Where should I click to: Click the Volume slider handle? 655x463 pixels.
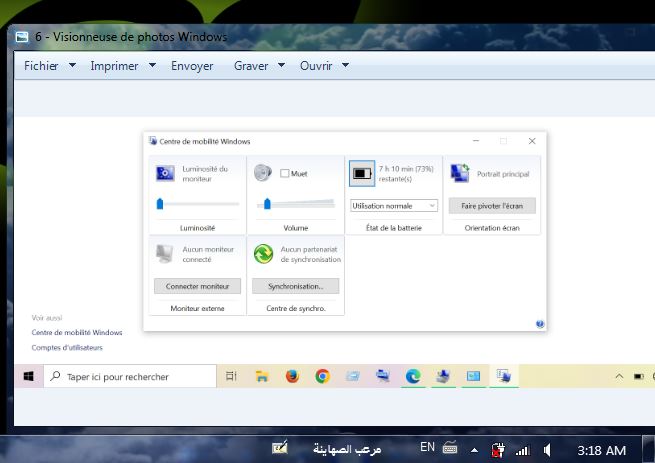(267, 204)
